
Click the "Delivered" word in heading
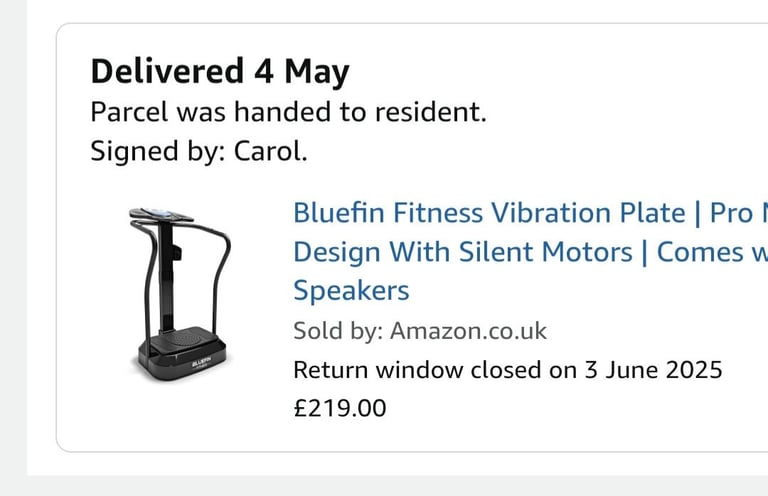[x=167, y=71]
